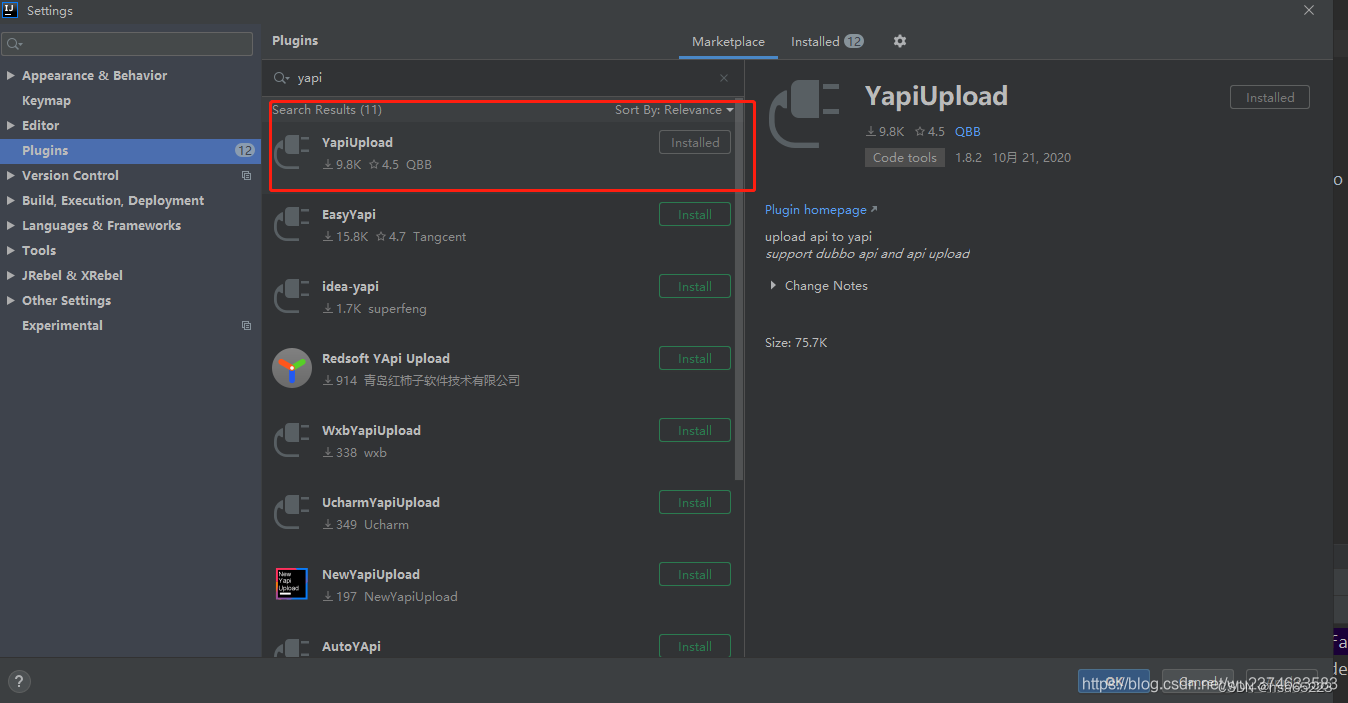
Task: Install the idea-yapi plugin
Action: point(695,287)
